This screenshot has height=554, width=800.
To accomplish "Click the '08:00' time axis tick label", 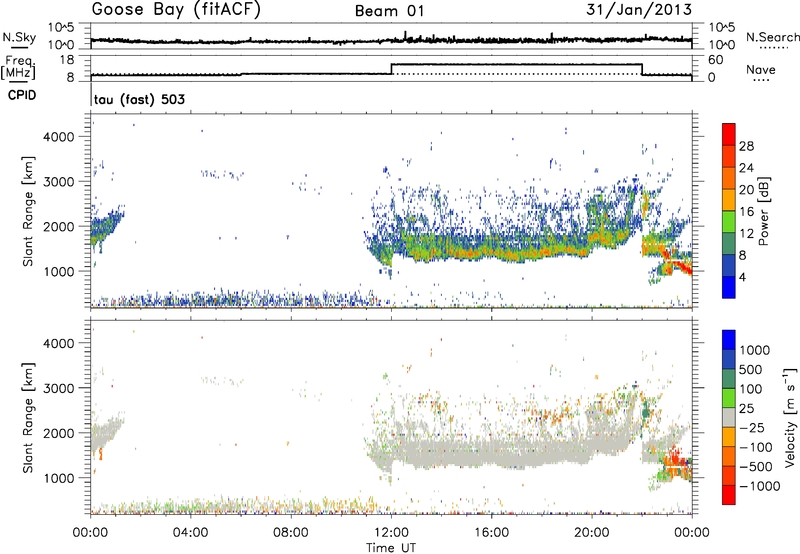I will (291, 533).
